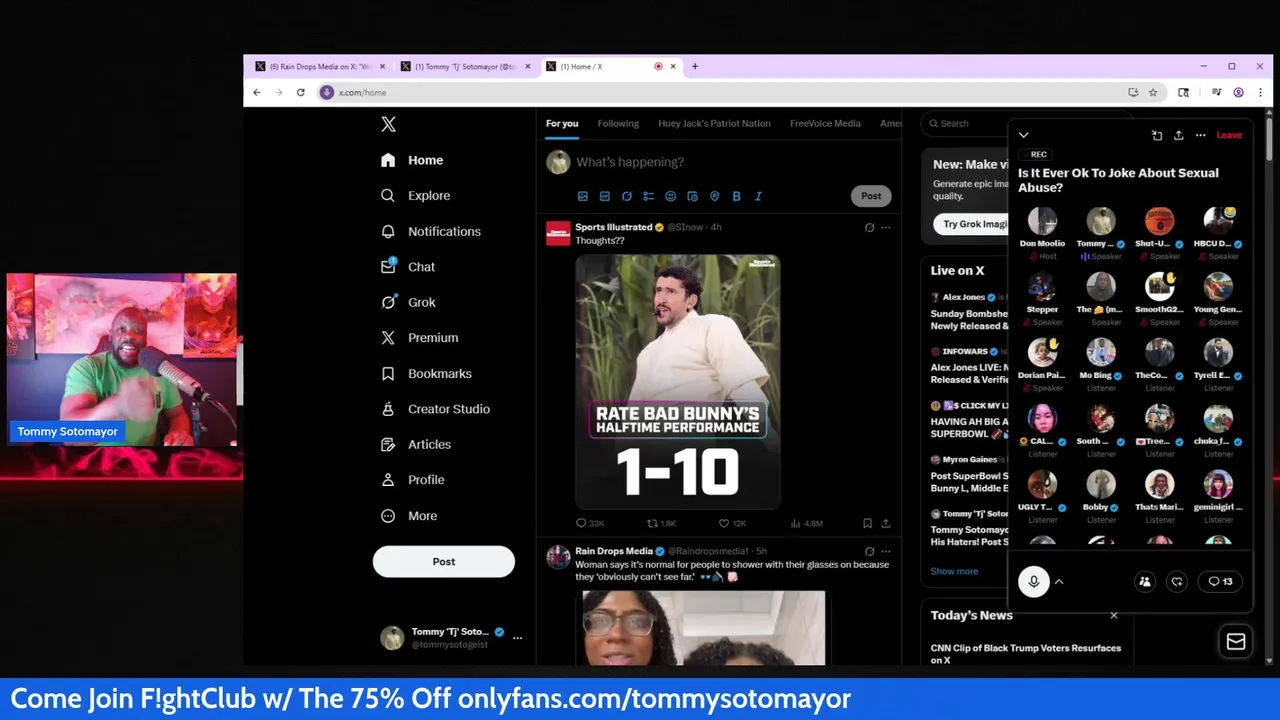
Task: Toggle bold text in composer
Action: [x=736, y=196]
